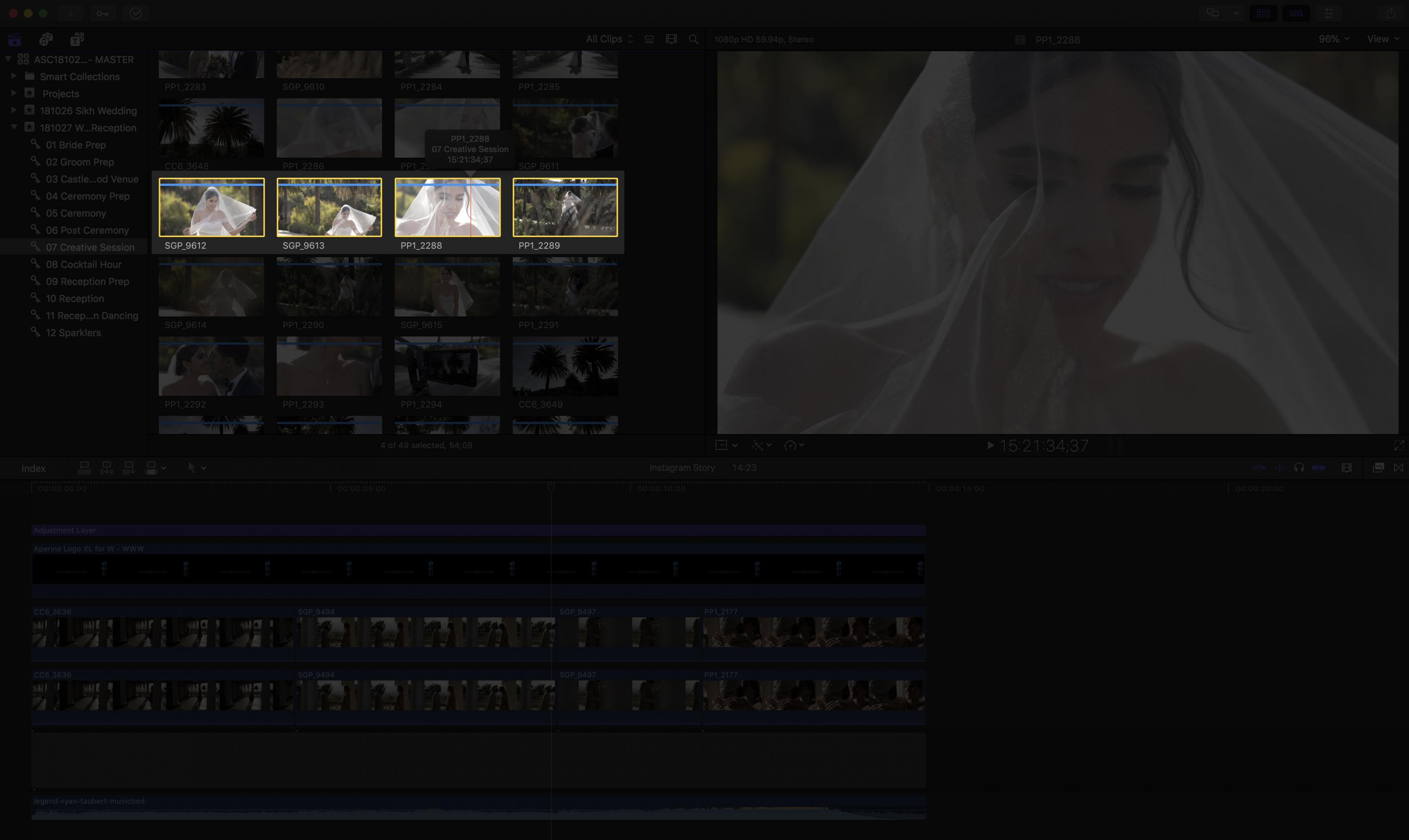Expand the 181026 Sikh Wedding event

pyautogui.click(x=14, y=110)
